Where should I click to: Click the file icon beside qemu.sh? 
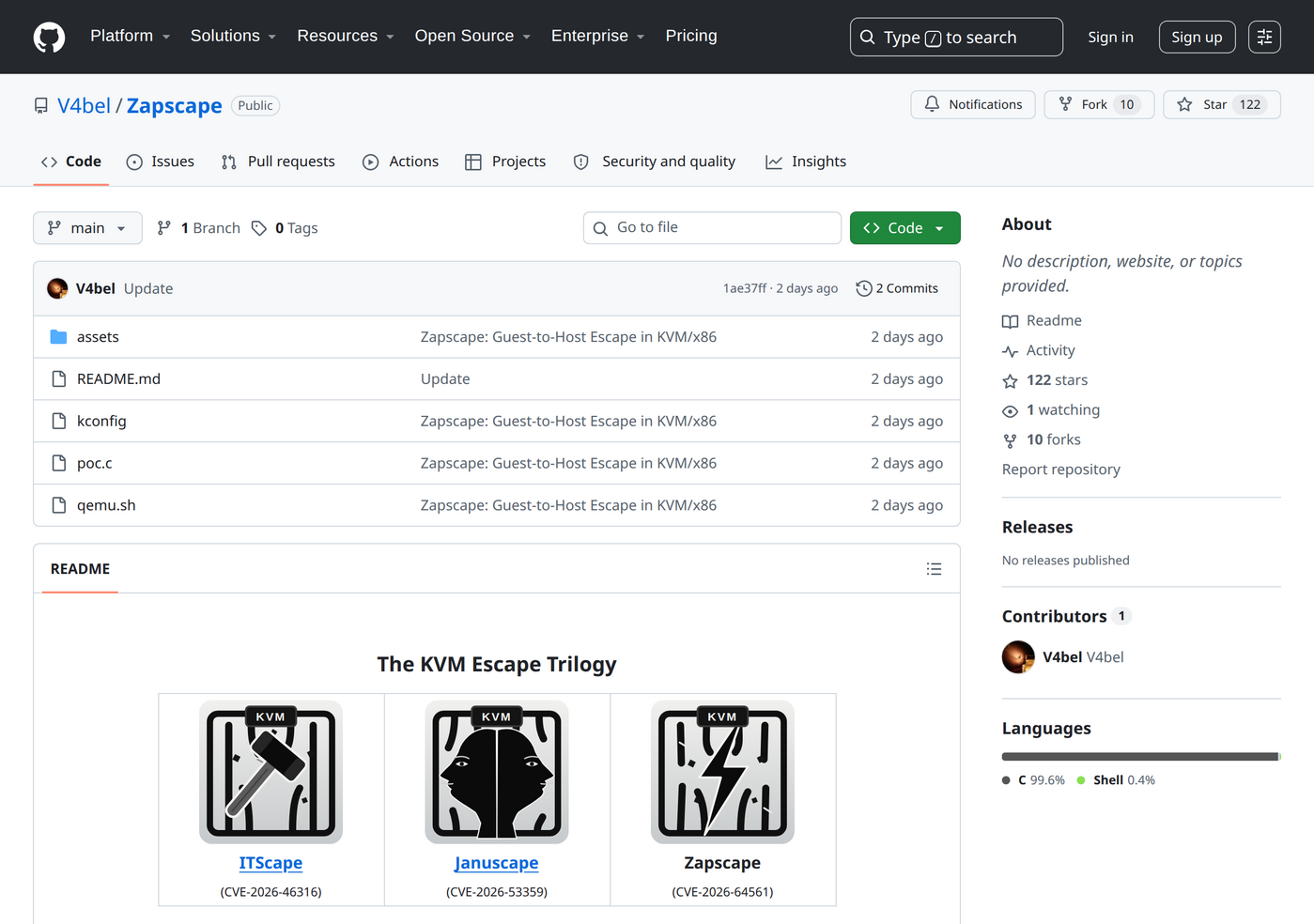click(x=58, y=505)
